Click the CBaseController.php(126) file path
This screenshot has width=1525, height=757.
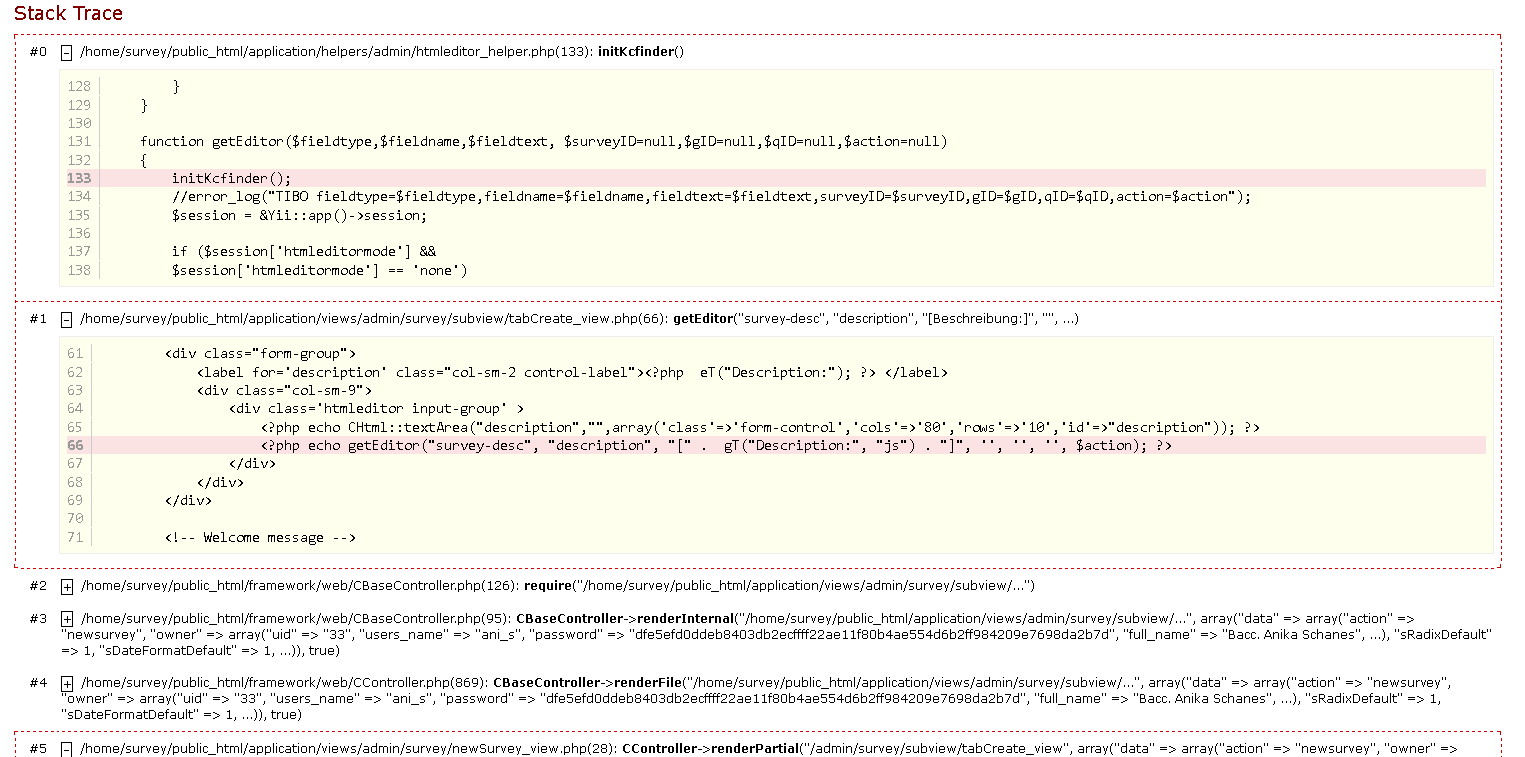[299, 586]
